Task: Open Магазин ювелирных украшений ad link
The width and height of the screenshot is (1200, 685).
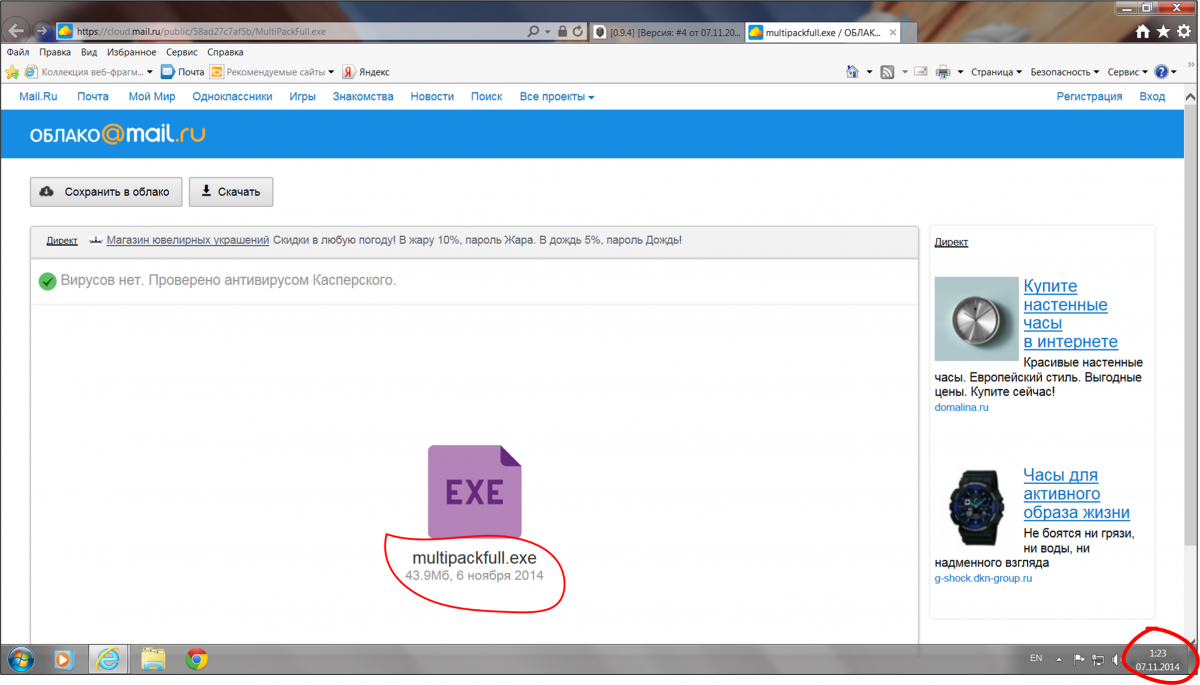Action: [x=188, y=240]
